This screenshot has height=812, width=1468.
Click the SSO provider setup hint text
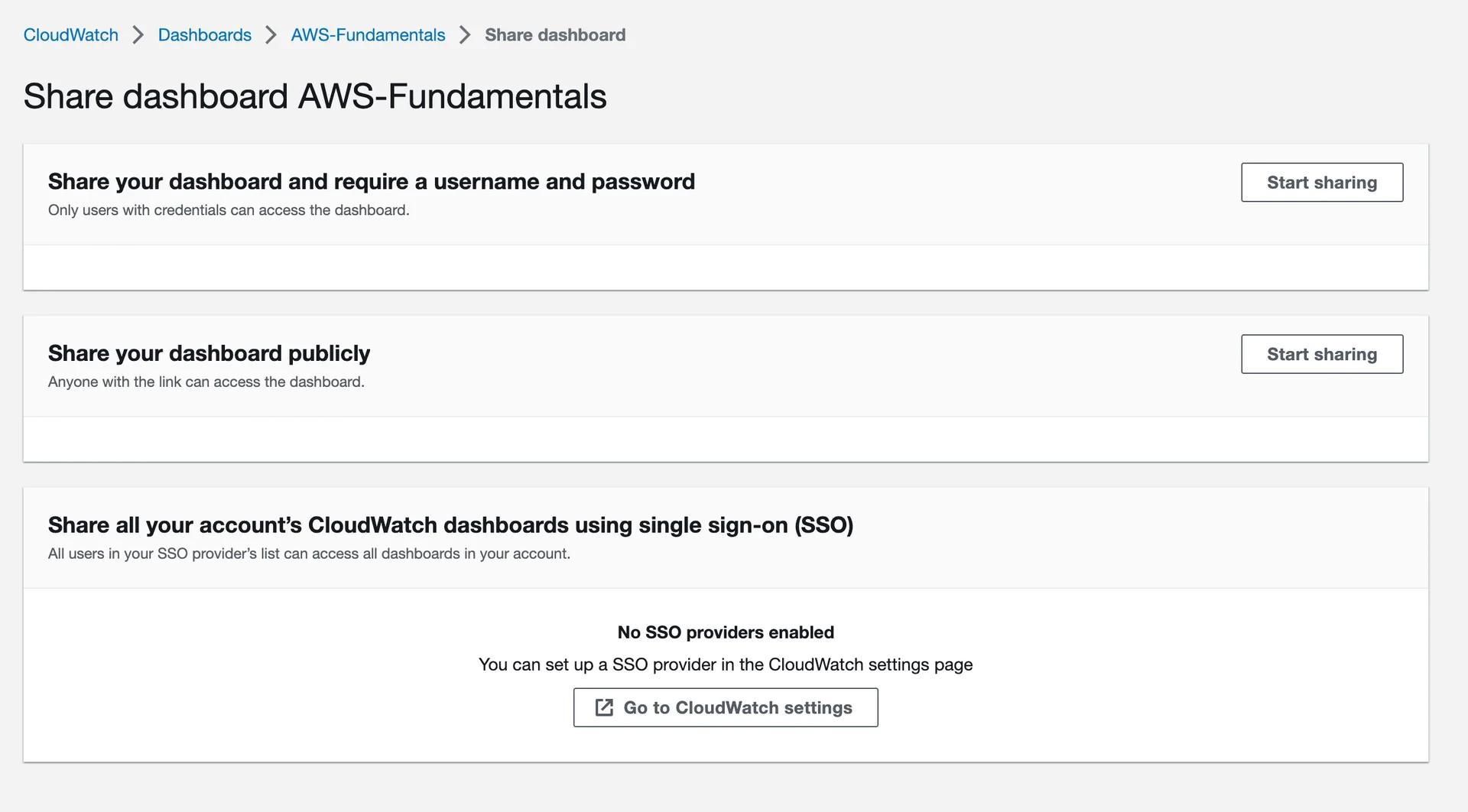point(726,664)
